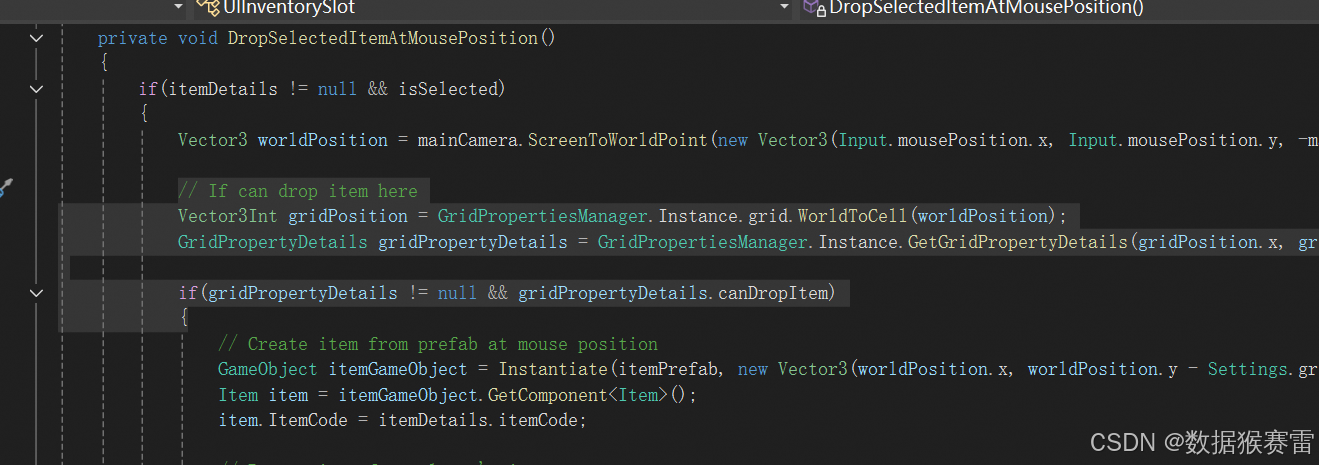
Task: Click the 'Instantiate' method call
Action: point(553,369)
